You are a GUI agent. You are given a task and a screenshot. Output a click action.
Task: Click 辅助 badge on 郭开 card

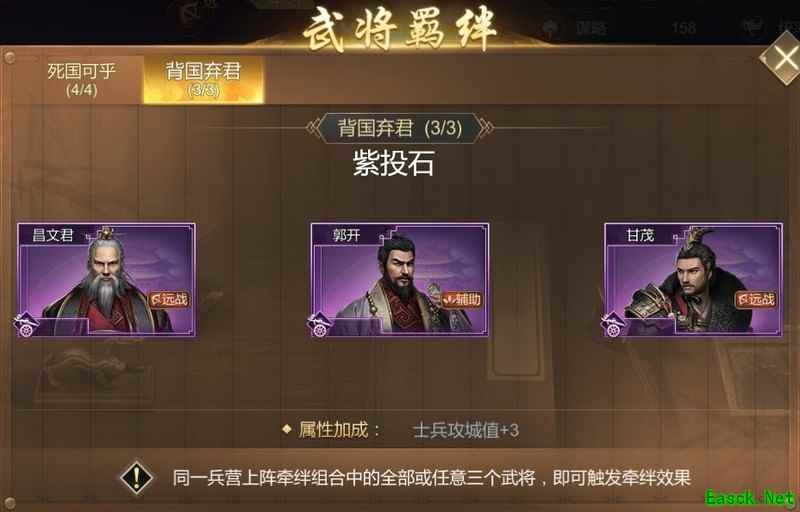point(462,300)
